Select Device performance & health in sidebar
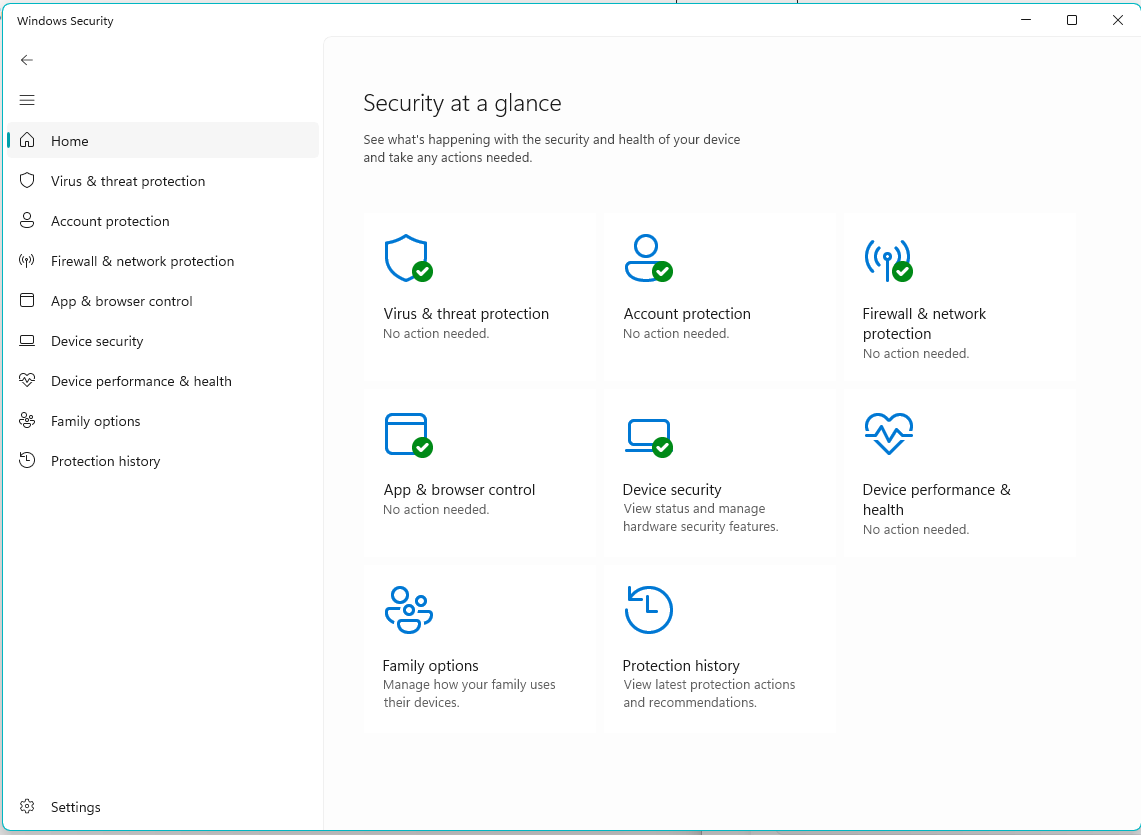 (x=163, y=381)
